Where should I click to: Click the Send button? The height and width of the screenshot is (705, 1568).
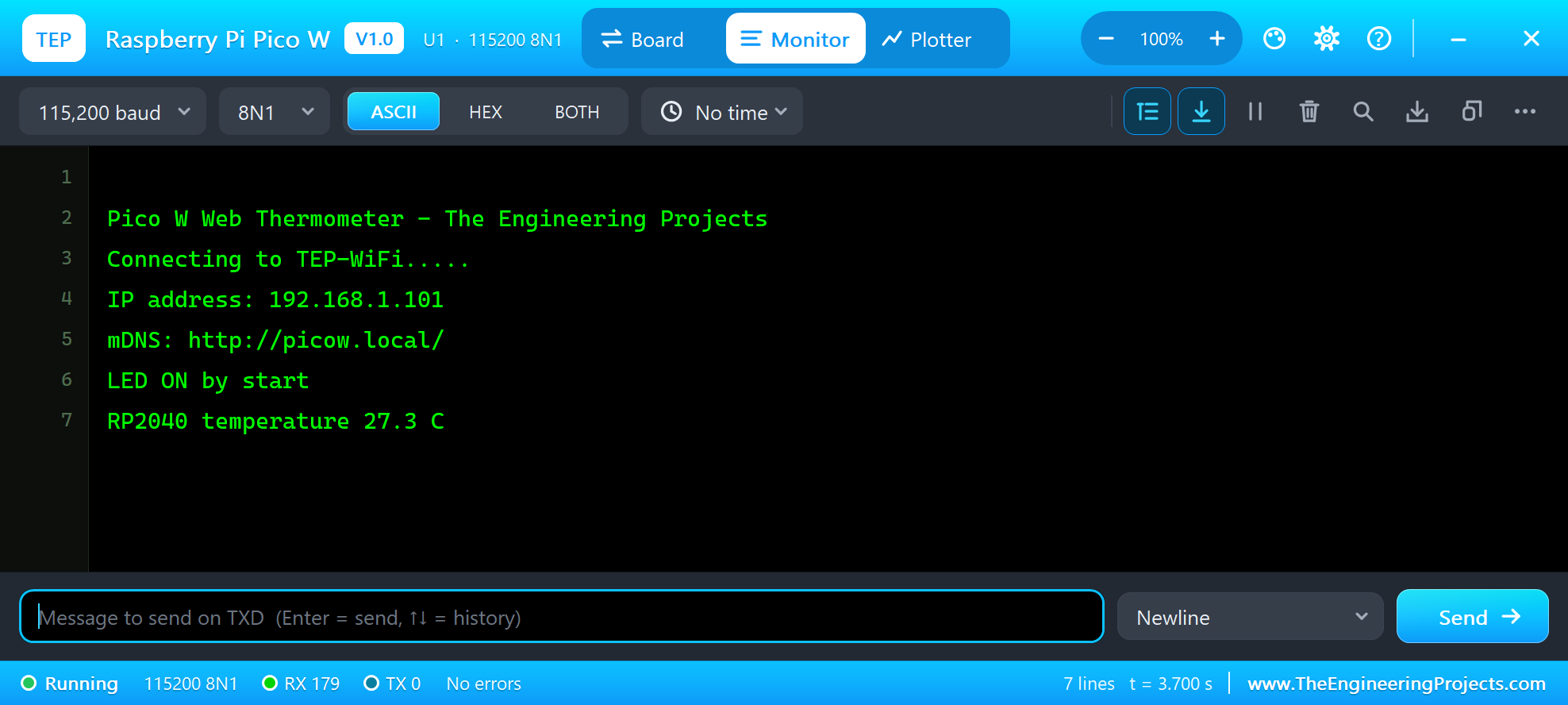pos(1473,617)
